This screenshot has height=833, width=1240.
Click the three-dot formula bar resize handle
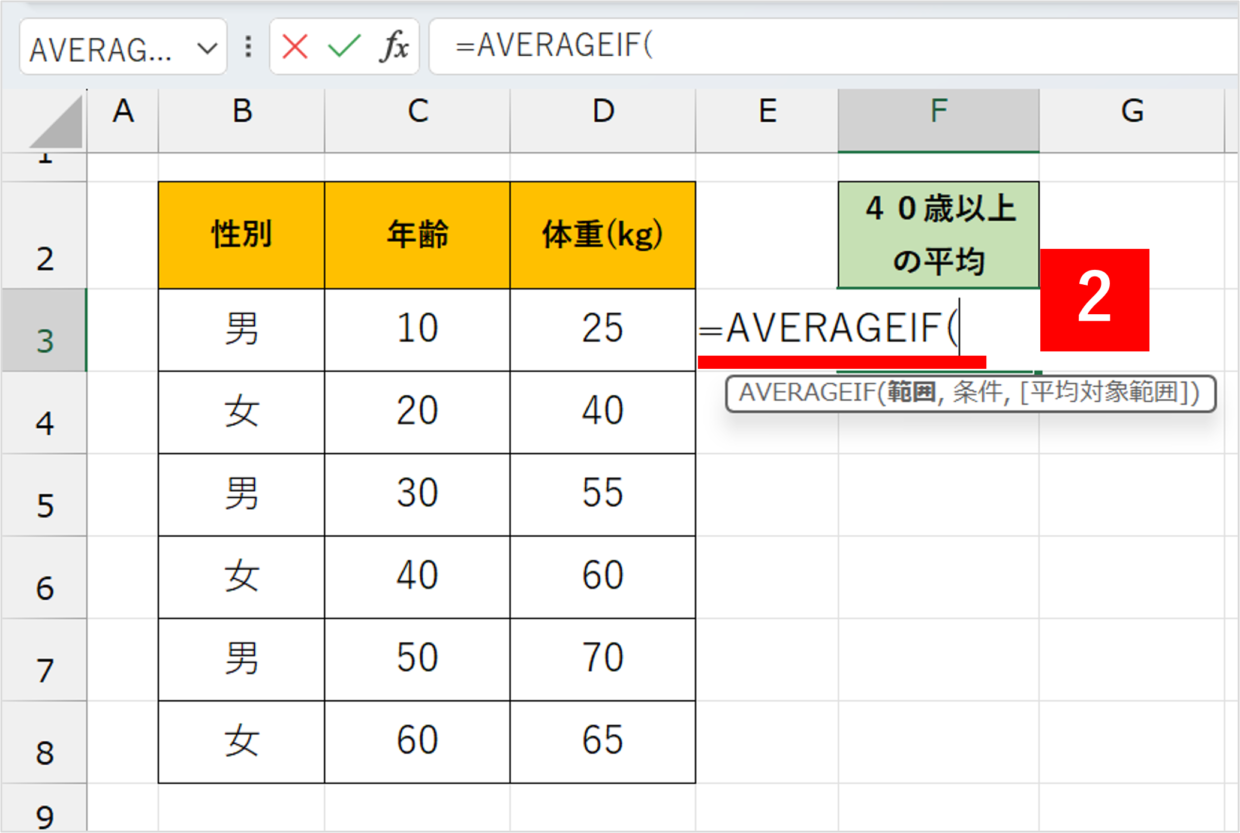click(248, 47)
